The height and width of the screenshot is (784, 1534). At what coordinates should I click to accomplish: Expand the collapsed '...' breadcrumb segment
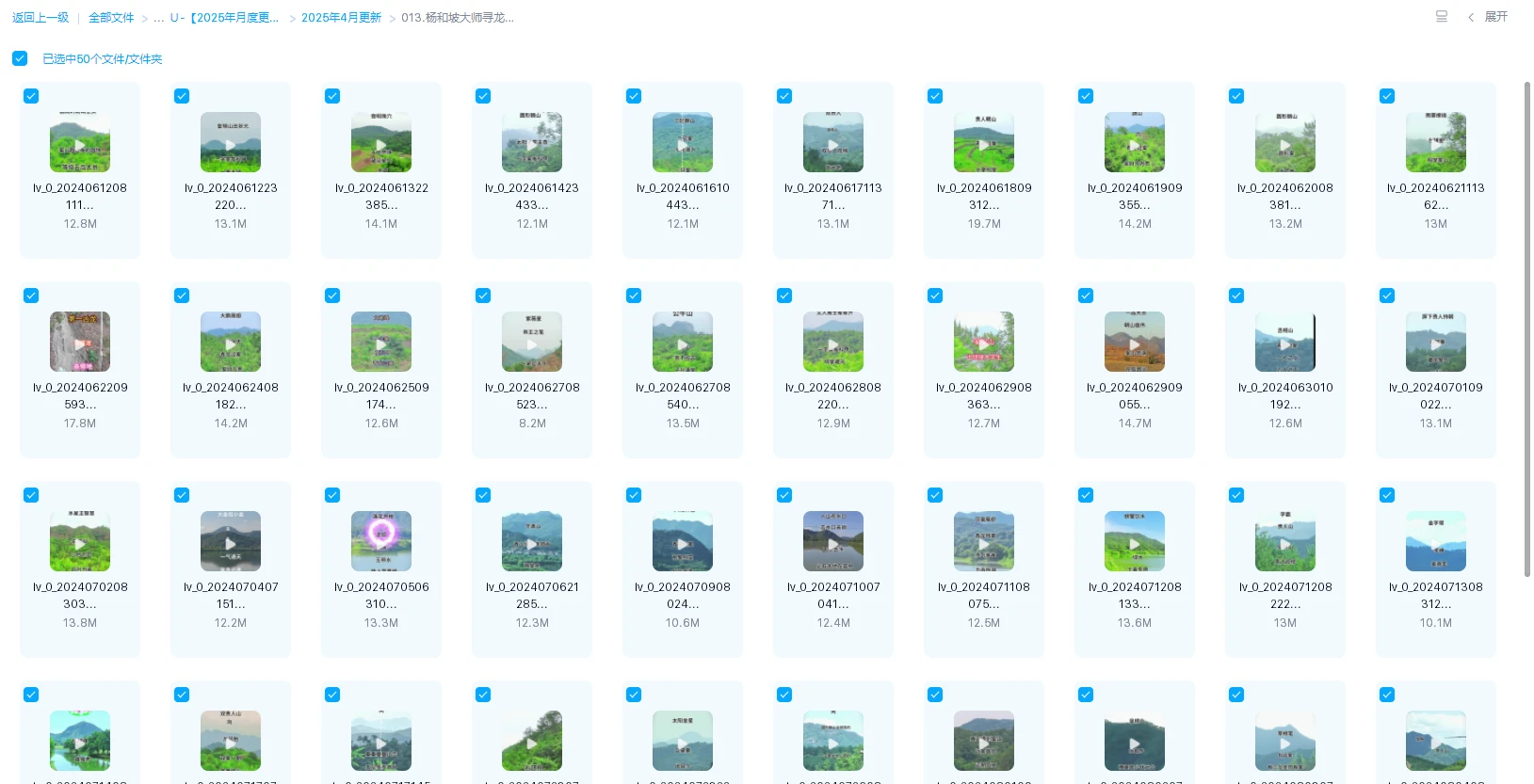[159, 18]
